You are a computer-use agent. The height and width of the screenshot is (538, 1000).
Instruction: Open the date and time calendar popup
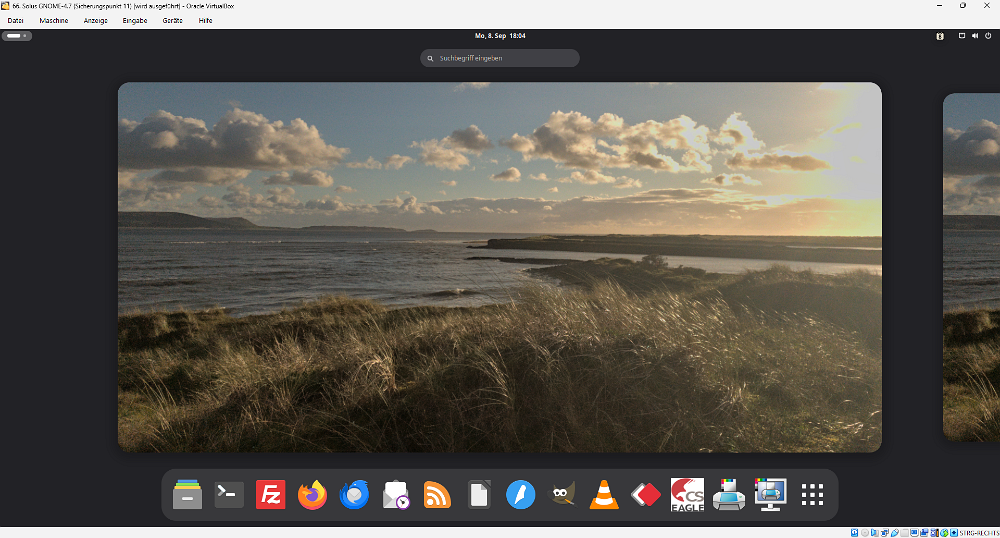[x=500, y=36]
